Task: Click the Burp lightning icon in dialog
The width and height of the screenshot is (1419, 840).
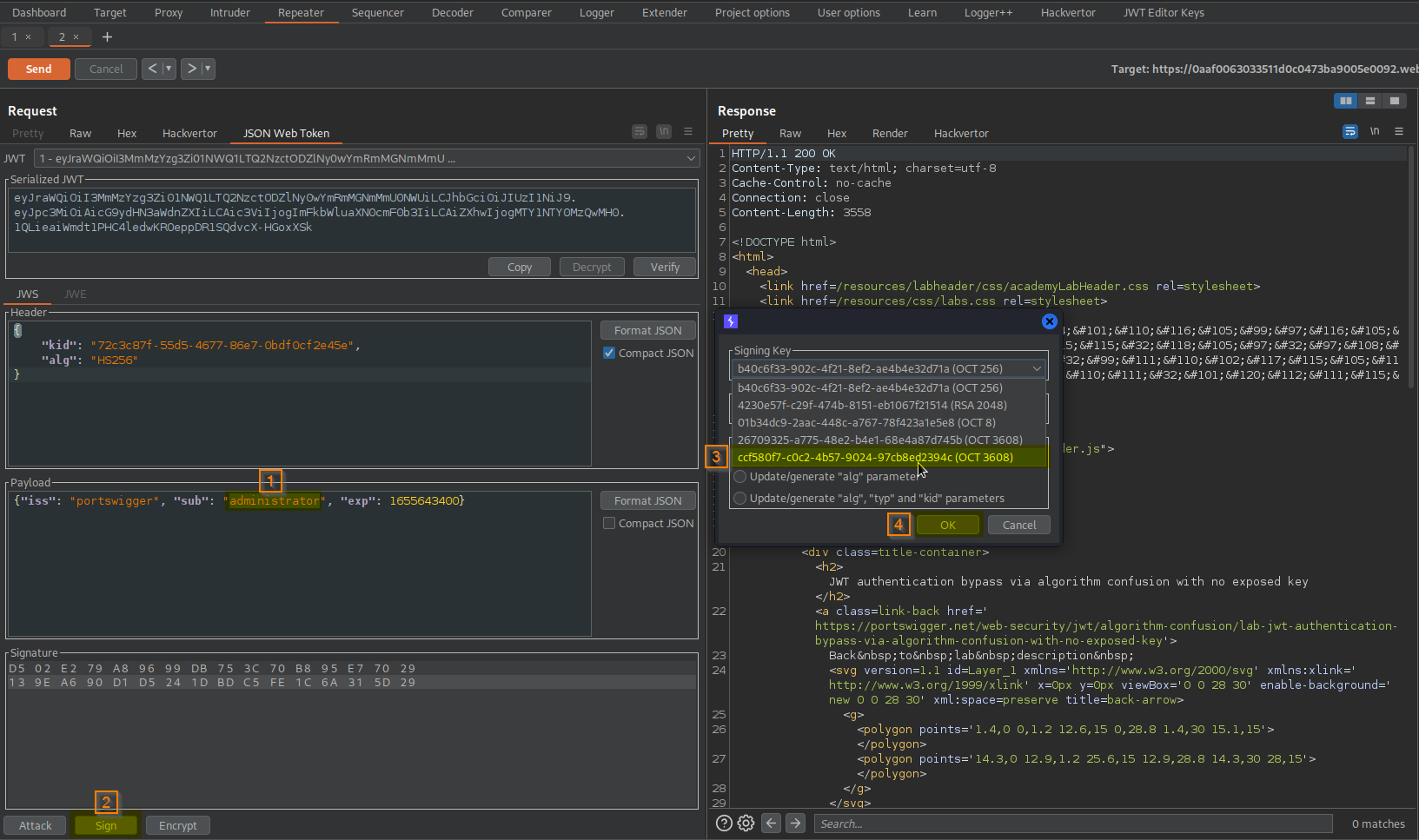Action: (x=731, y=321)
